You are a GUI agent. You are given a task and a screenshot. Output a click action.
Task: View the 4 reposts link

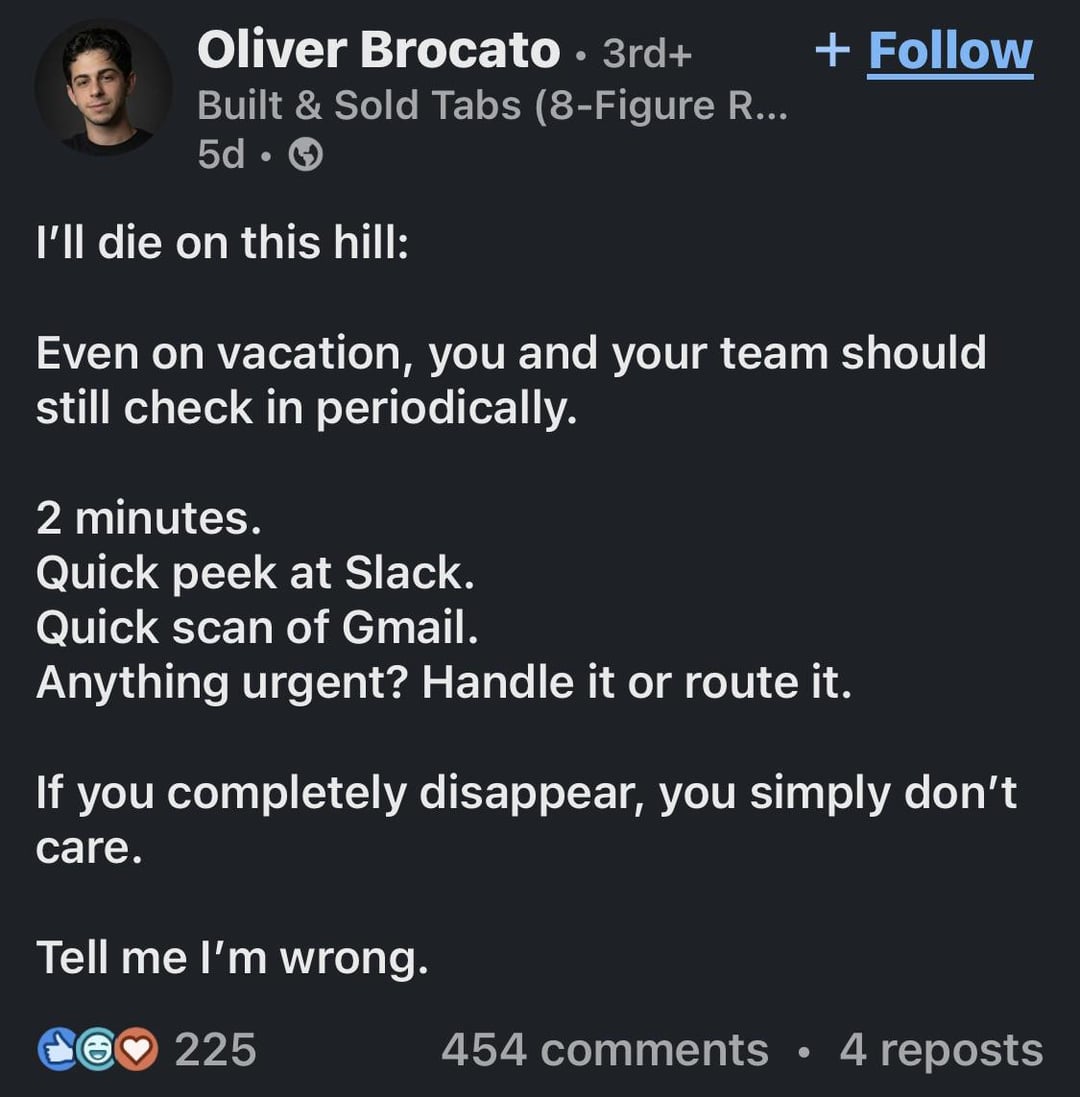click(x=940, y=1050)
